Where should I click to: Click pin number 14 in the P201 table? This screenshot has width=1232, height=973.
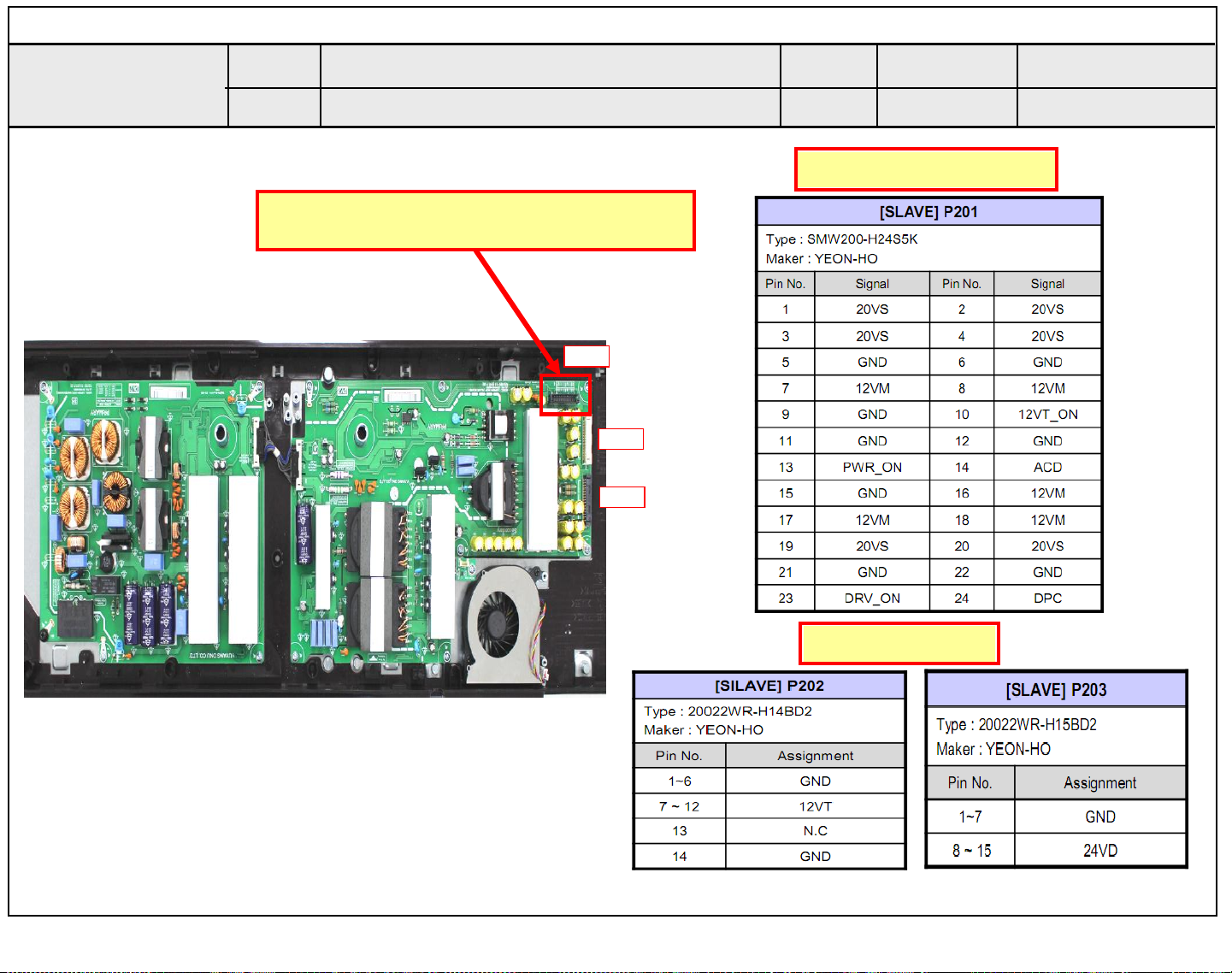click(962, 468)
